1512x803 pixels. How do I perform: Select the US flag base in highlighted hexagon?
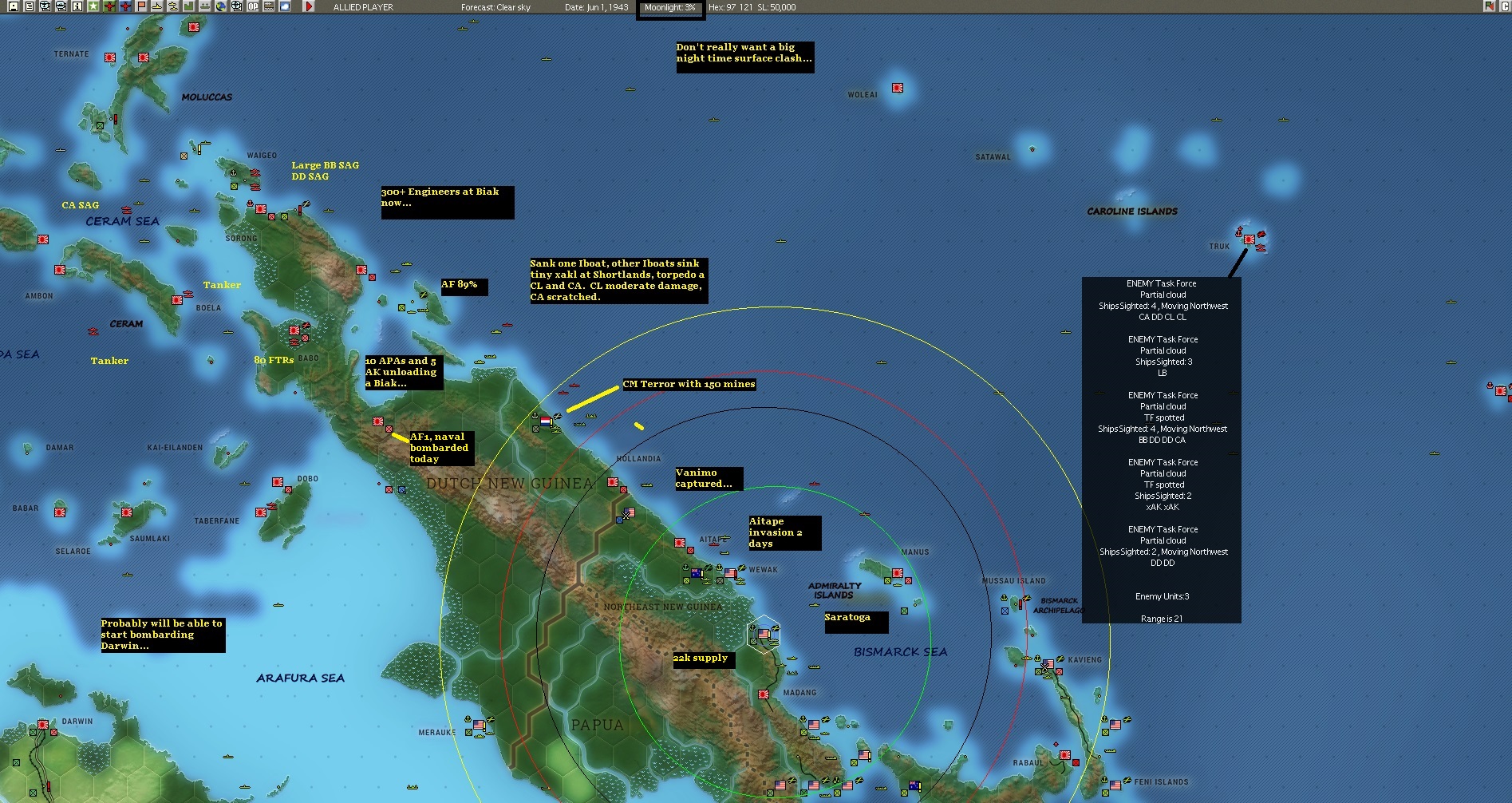(764, 634)
